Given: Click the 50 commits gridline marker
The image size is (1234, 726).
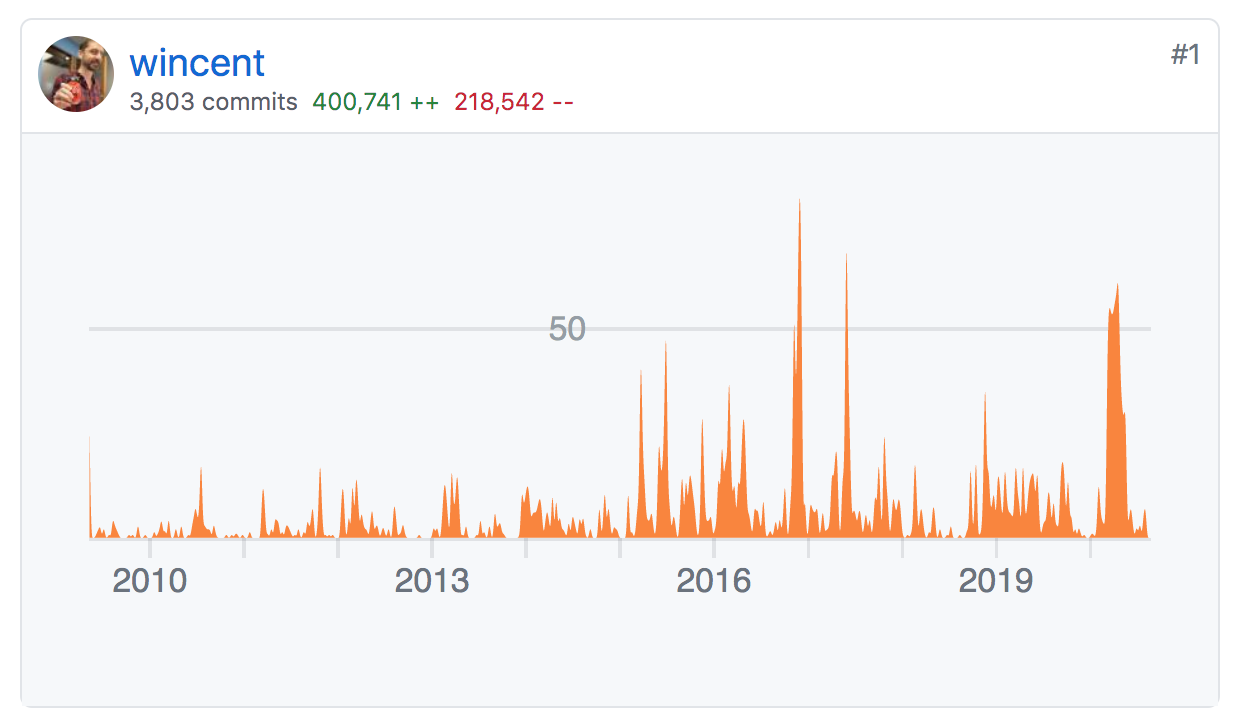Looking at the screenshot, I should click(x=566, y=328).
